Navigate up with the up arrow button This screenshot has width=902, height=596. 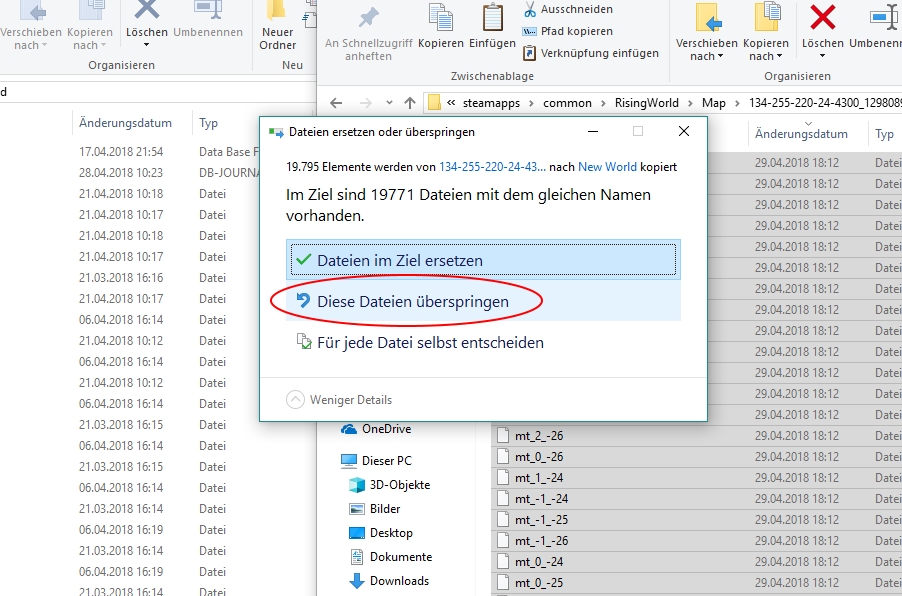410,103
